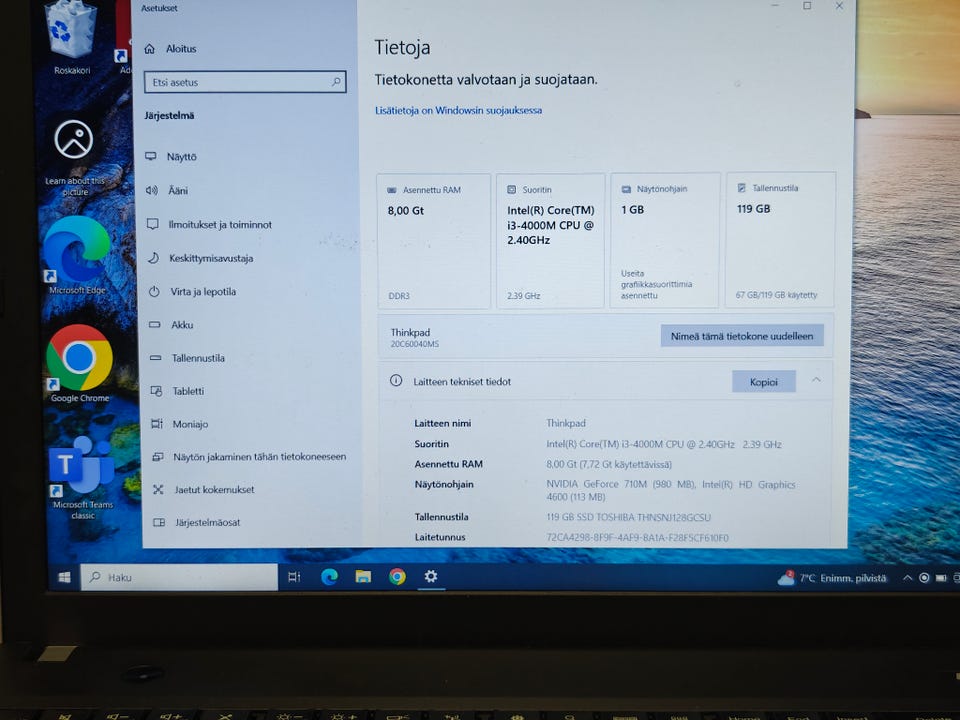
Task: Open the Windows Start menu
Action: (64, 577)
